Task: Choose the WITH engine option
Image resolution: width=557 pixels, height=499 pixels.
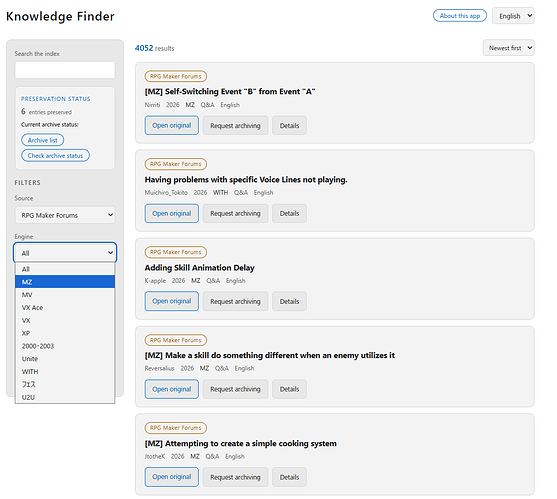Action: pos(65,371)
